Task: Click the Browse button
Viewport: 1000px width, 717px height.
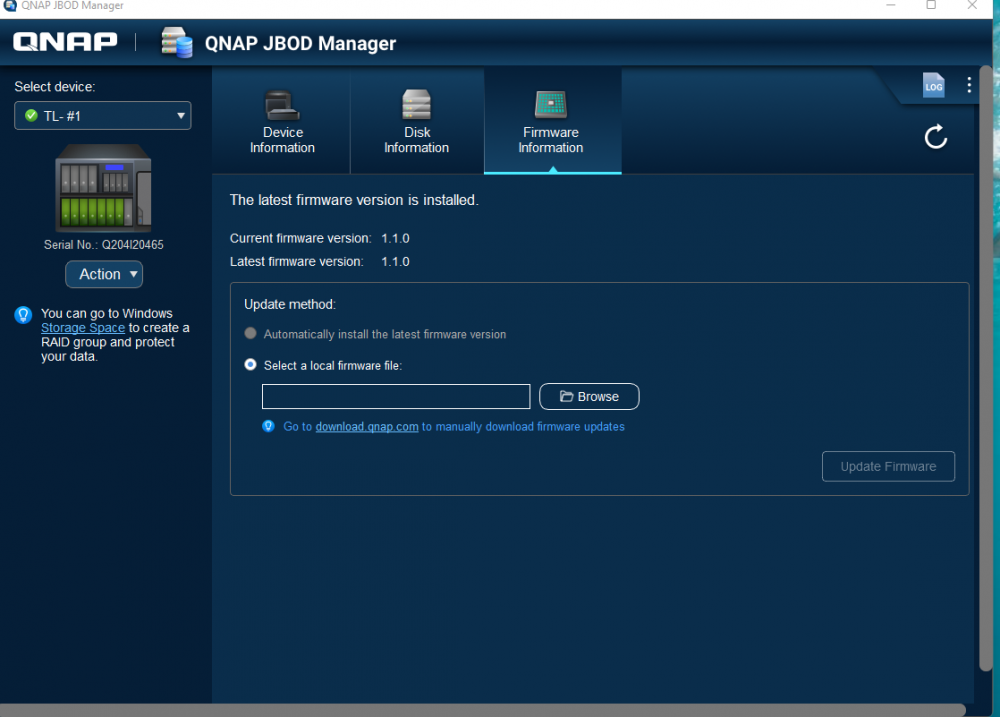Action: point(589,396)
